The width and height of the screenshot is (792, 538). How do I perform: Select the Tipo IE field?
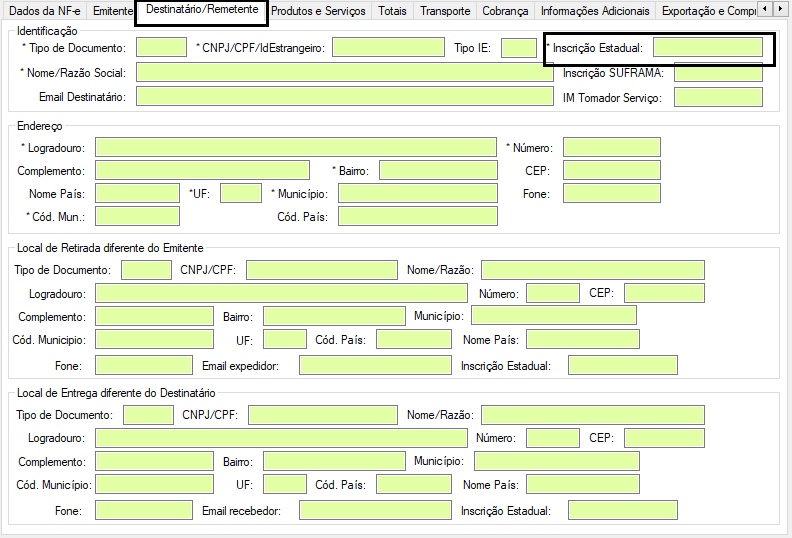pyautogui.click(x=518, y=47)
